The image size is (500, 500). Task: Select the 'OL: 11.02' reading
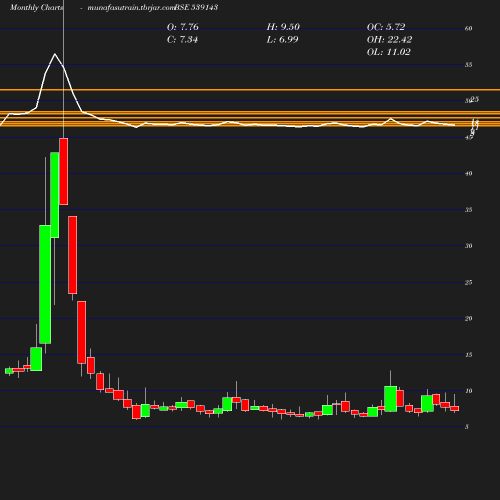click(x=389, y=52)
